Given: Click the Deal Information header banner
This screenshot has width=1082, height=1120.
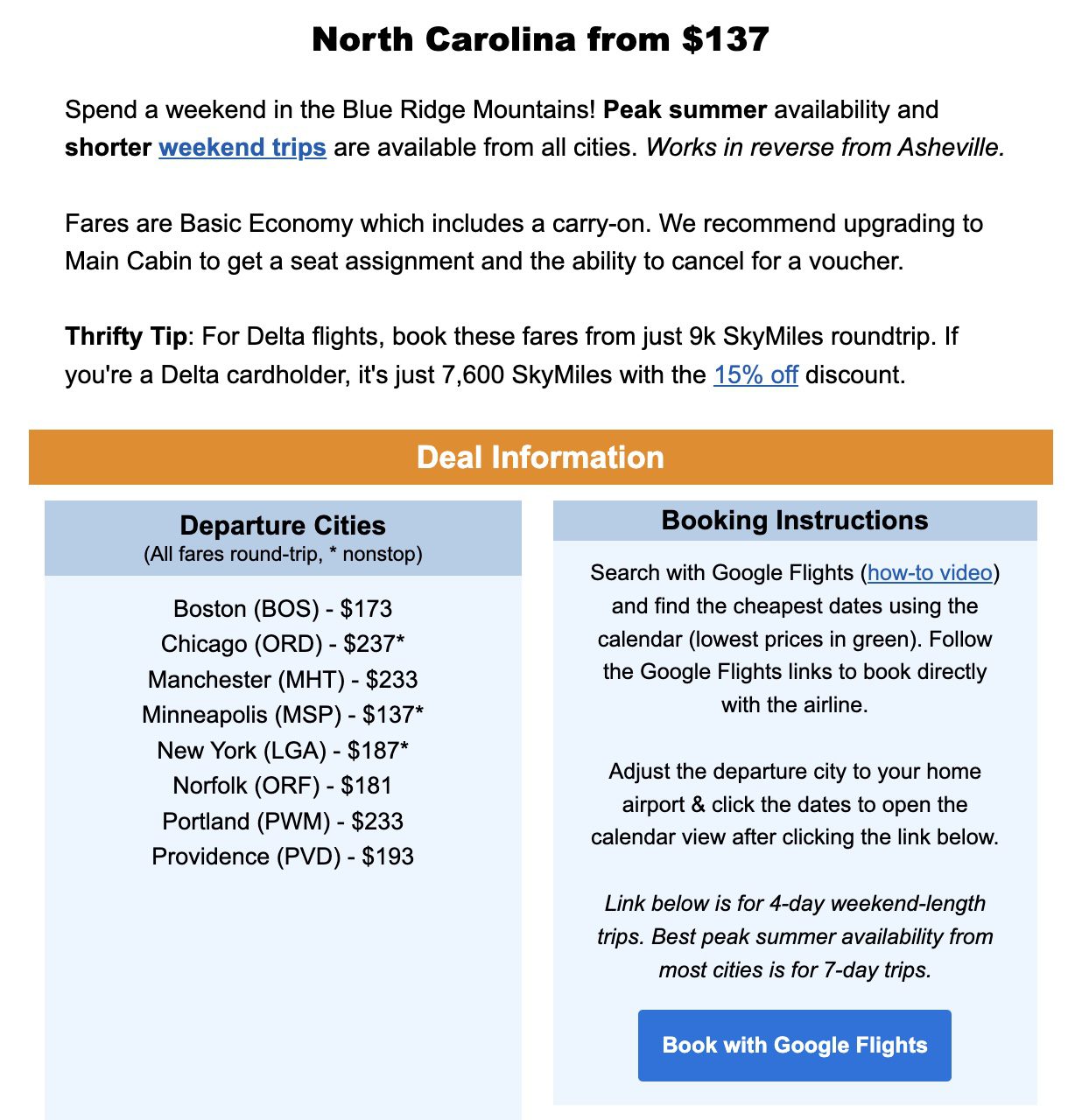Looking at the screenshot, I should tap(541, 457).
